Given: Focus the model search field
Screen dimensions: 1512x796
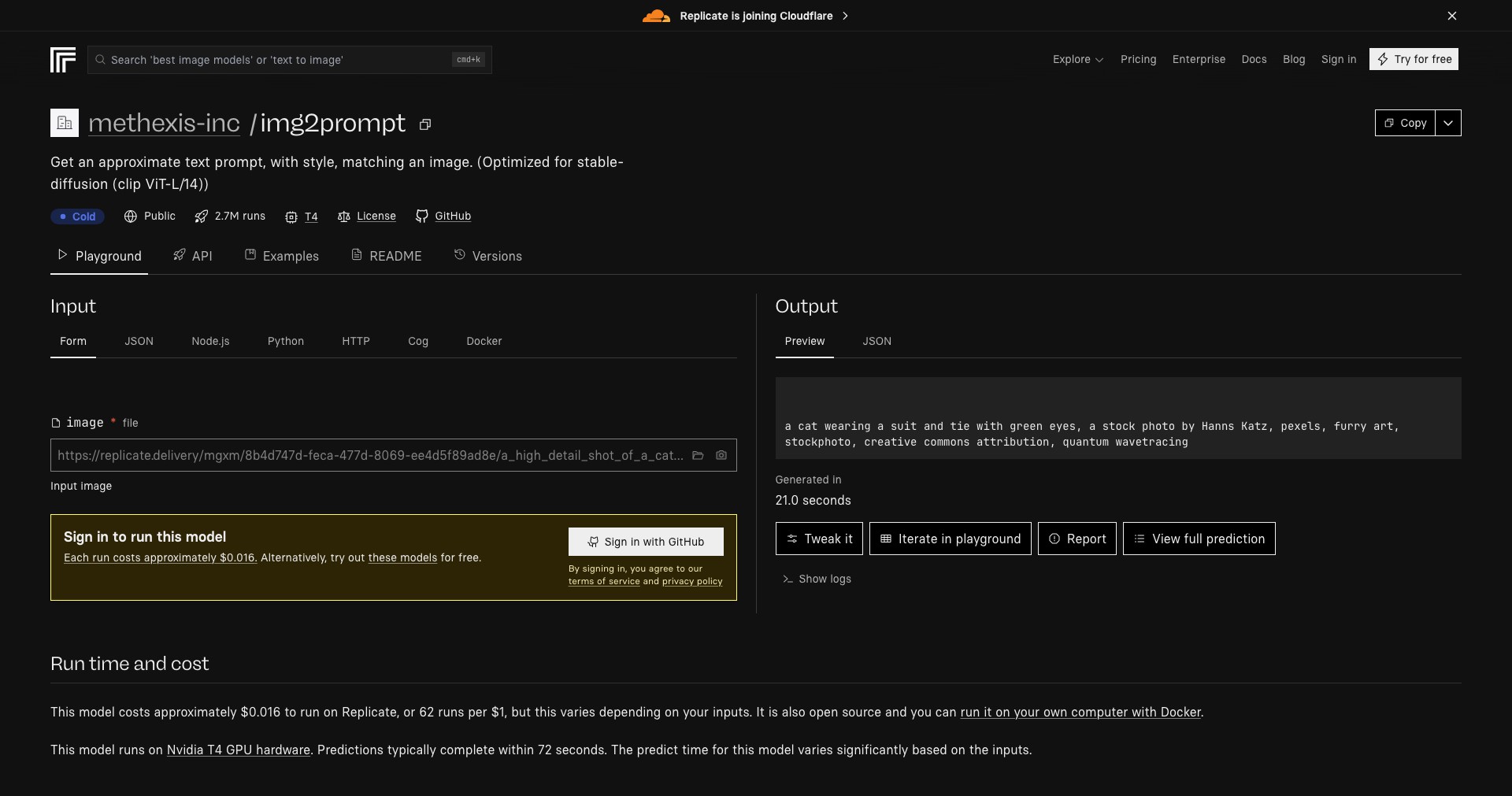Looking at the screenshot, I should coord(290,60).
